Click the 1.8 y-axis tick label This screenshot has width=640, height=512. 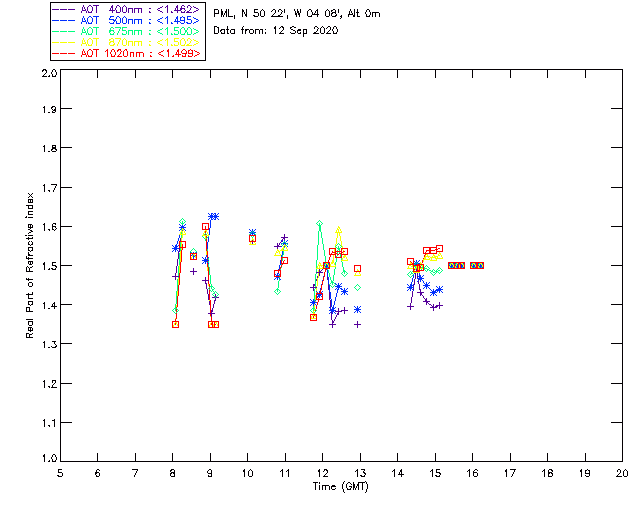(49, 148)
